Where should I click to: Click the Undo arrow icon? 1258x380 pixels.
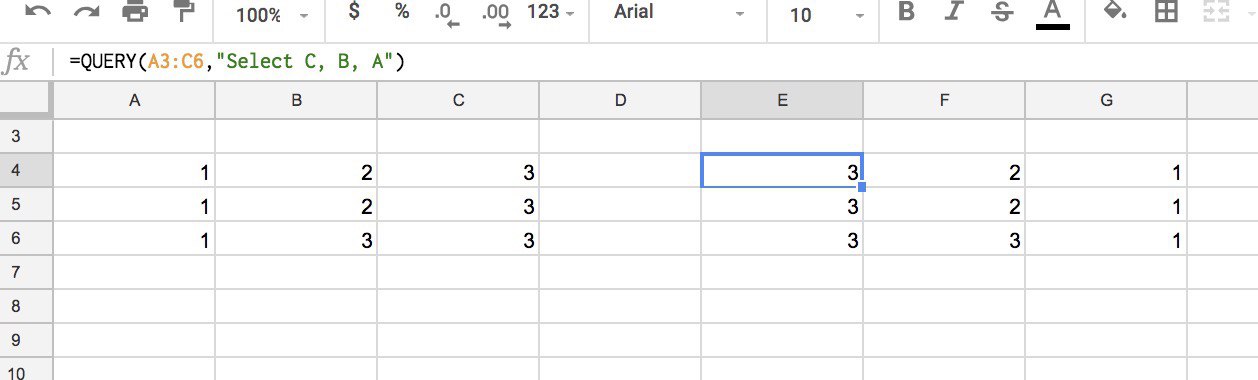(x=38, y=13)
